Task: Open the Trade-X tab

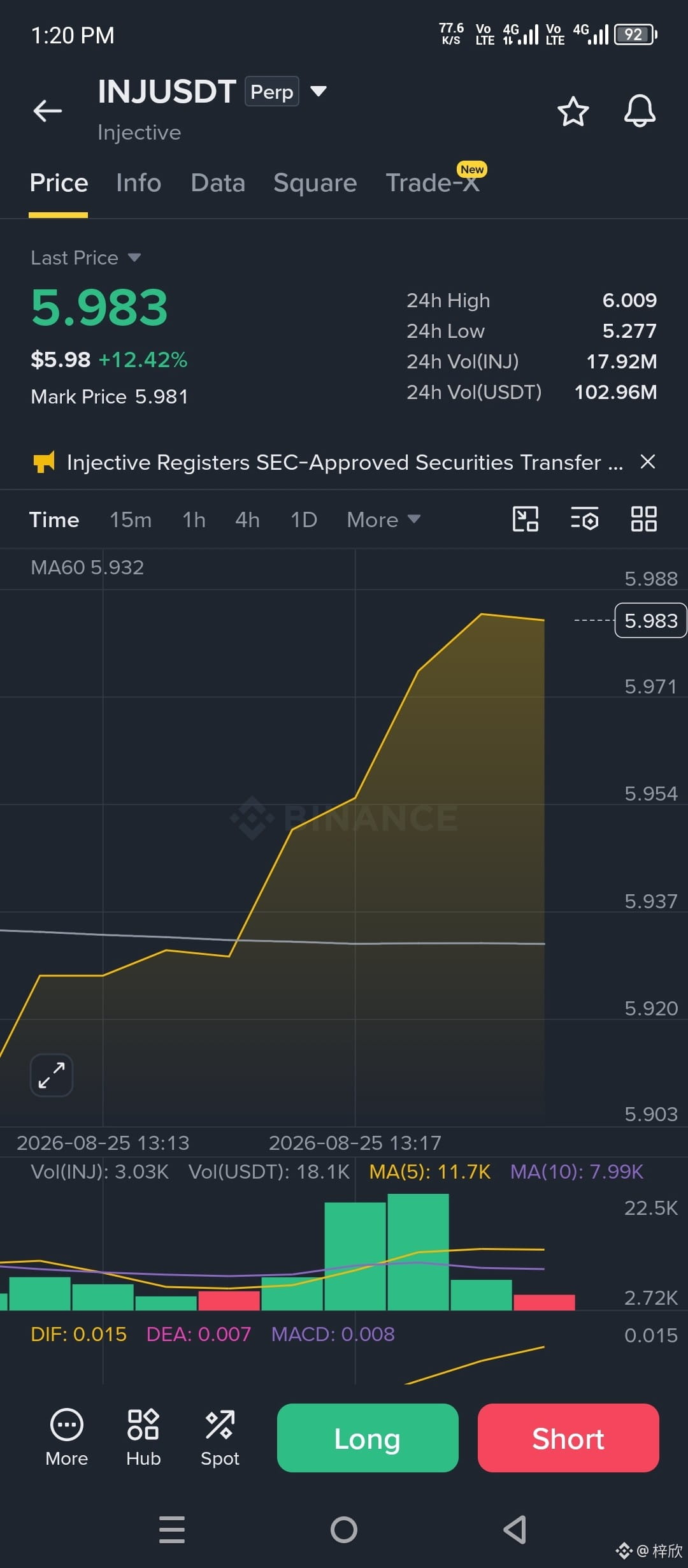Action: tap(433, 183)
